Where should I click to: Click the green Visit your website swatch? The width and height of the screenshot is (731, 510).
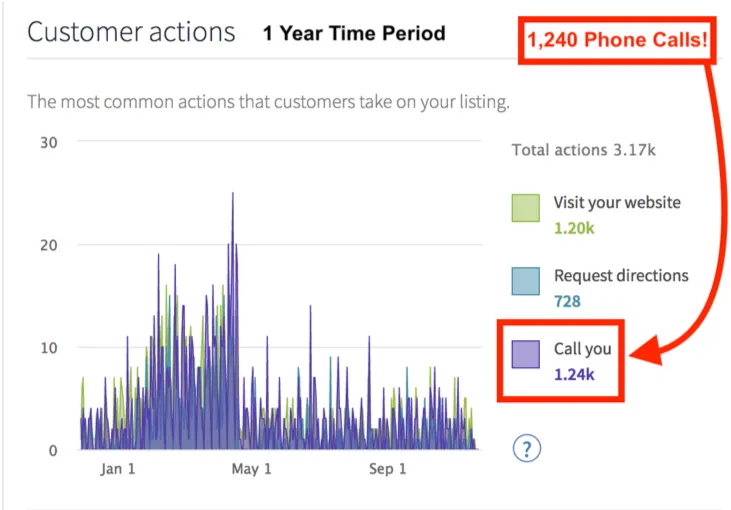(x=526, y=208)
